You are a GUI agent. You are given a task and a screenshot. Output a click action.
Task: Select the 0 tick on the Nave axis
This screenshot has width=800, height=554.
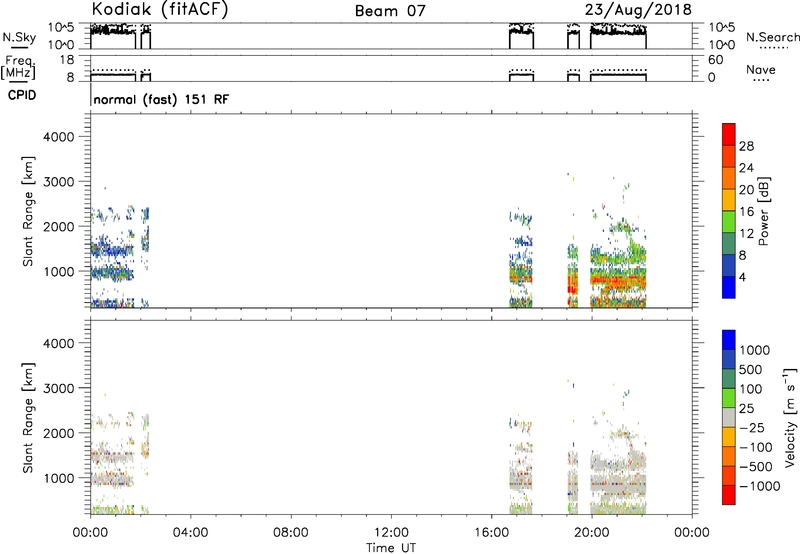point(712,78)
